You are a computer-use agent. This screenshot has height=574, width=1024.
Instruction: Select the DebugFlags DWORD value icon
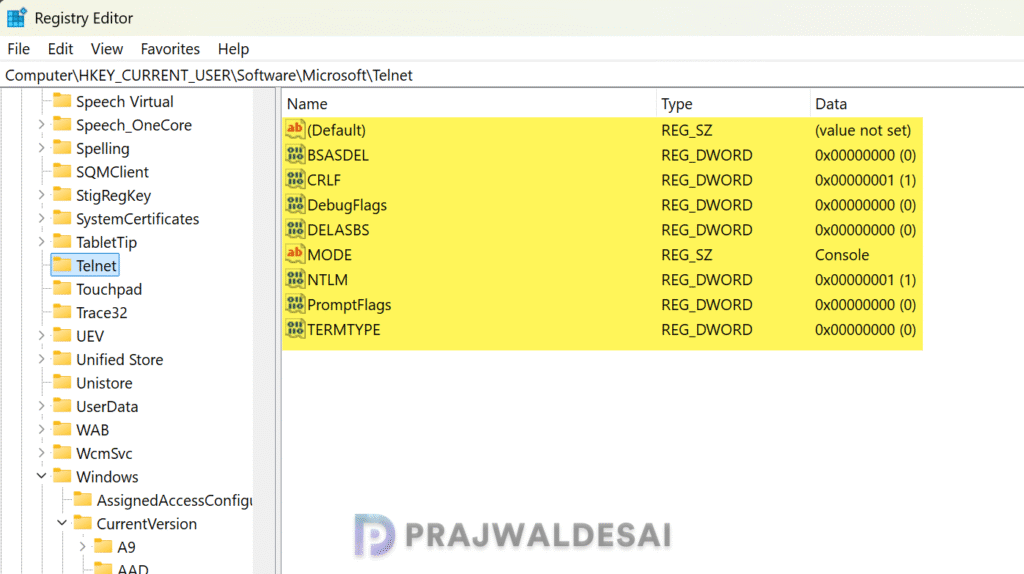[x=295, y=204]
